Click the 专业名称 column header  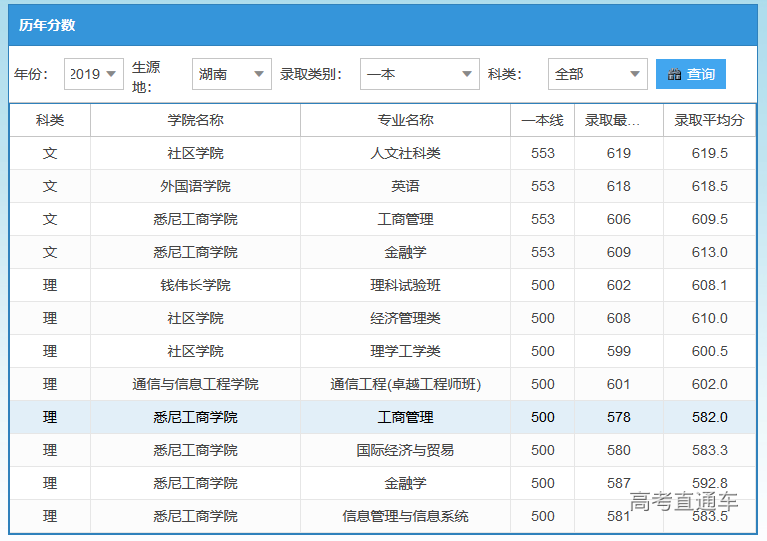point(405,120)
